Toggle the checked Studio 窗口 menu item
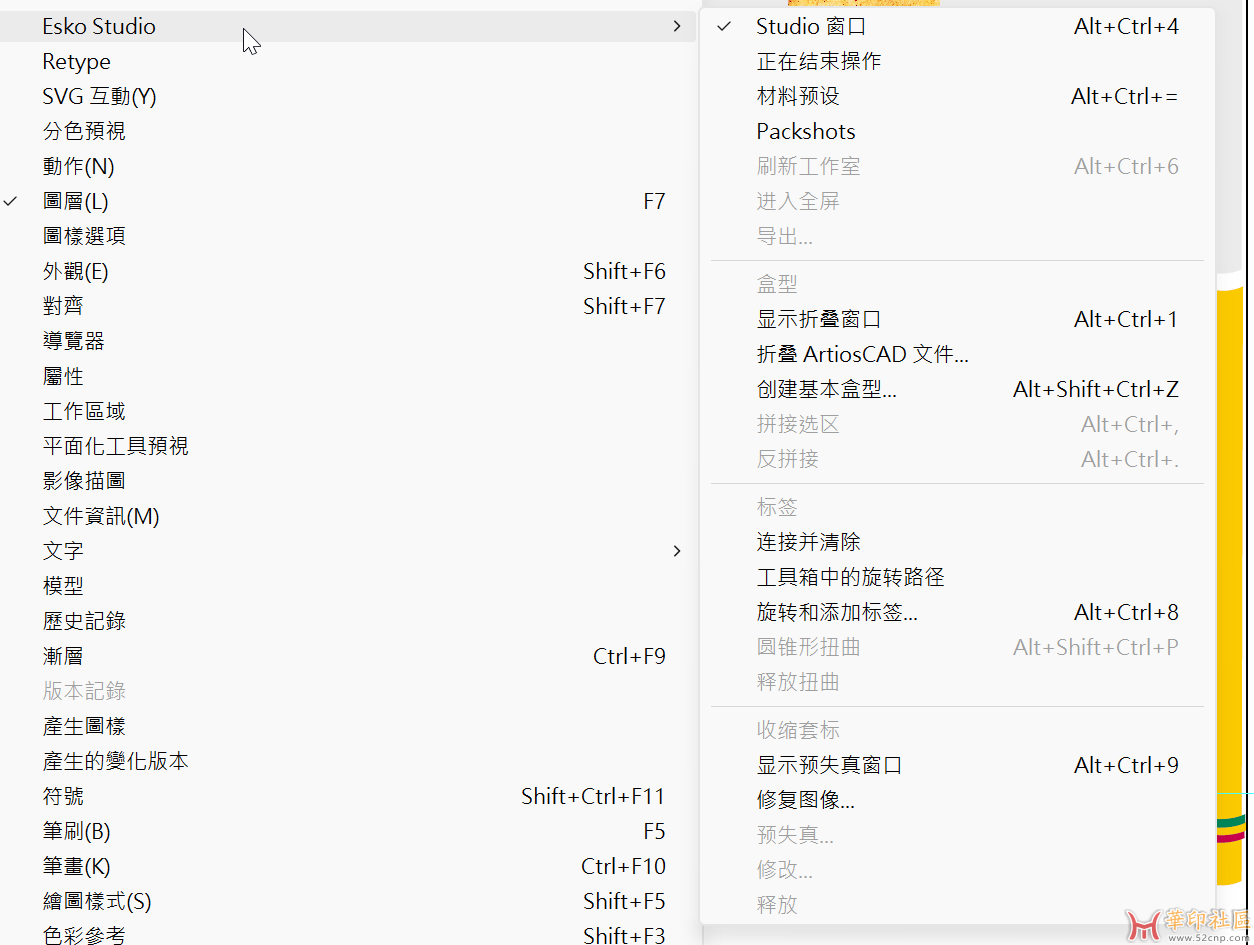Screen dimensions: 1254x945 point(811,27)
